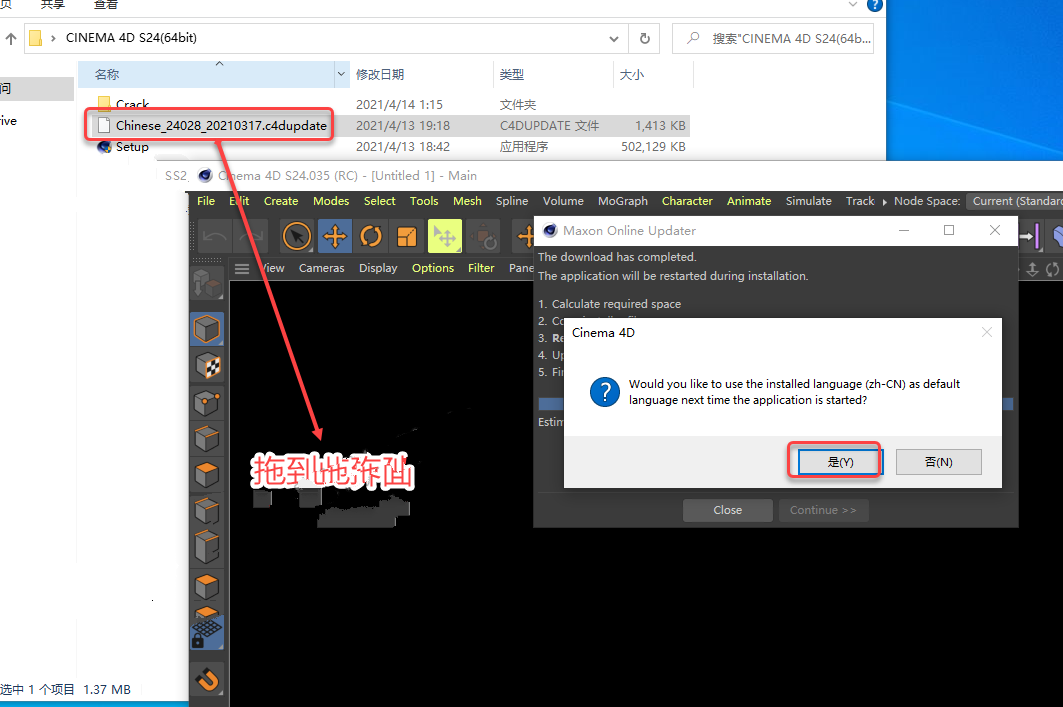The height and width of the screenshot is (707, 1063).
Task: Click the Enable Axis cube icon
Action: click(x=207, y=511)
